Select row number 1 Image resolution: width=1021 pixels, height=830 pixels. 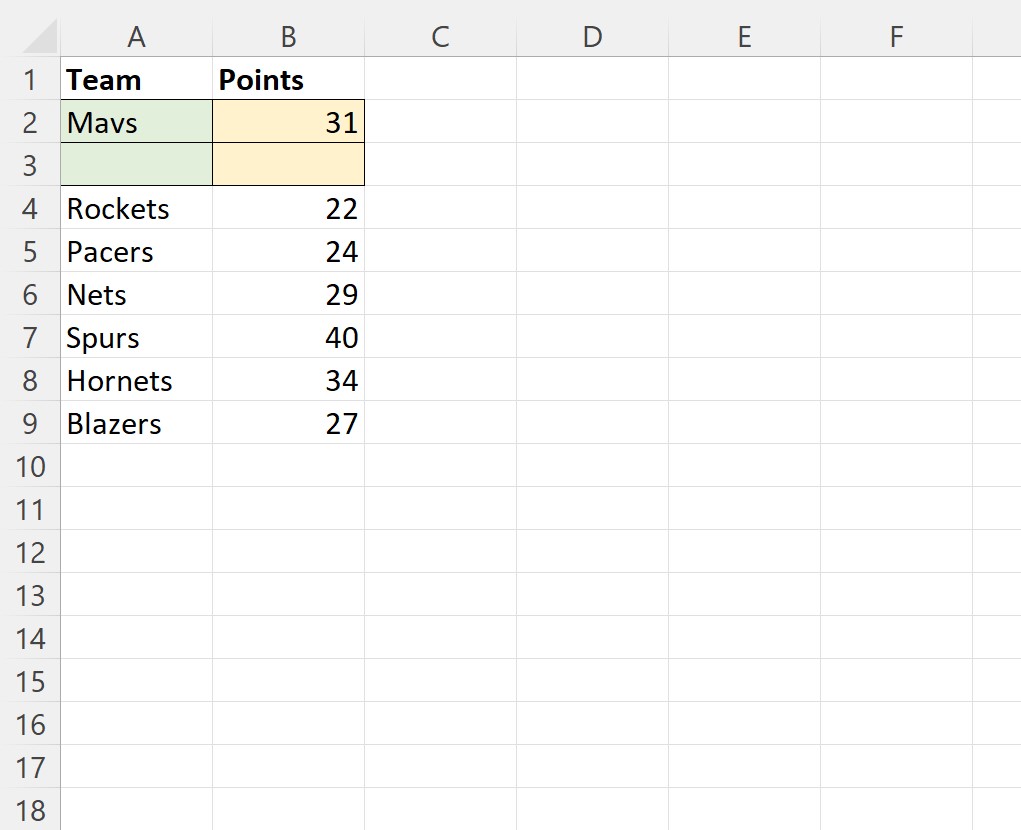pos(31,79)
